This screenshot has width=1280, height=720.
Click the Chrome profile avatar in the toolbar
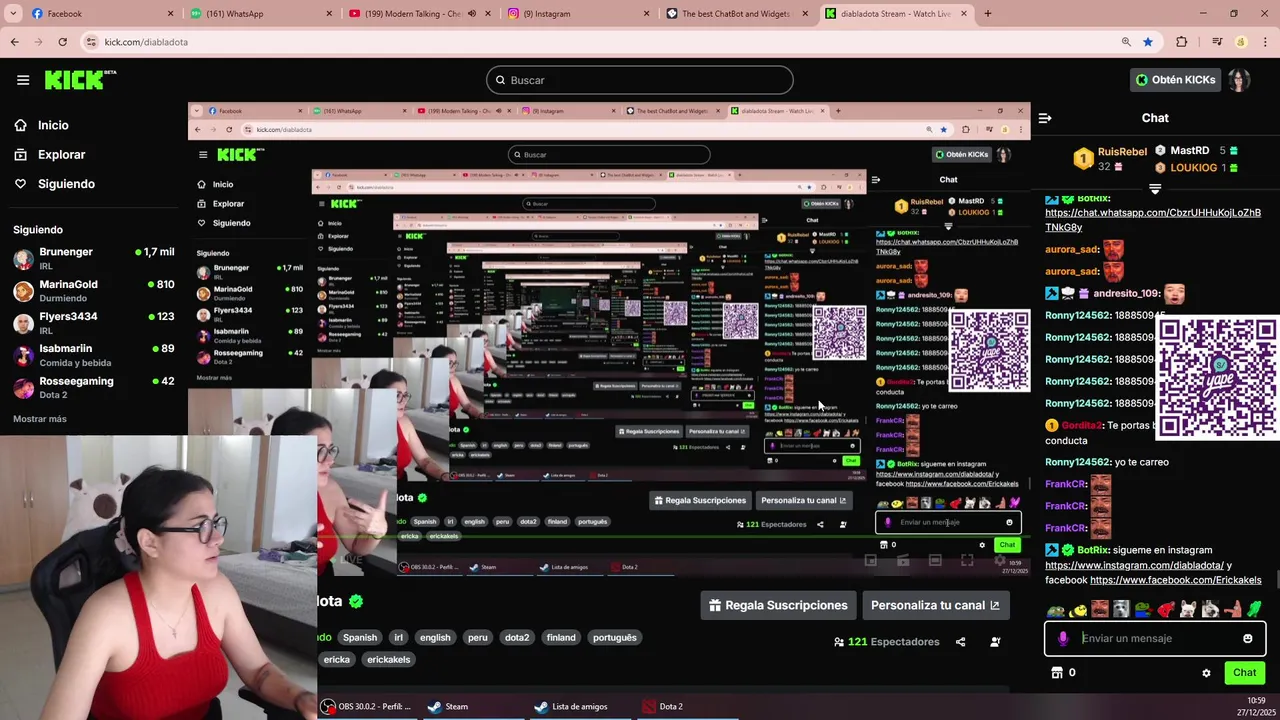1241,42
